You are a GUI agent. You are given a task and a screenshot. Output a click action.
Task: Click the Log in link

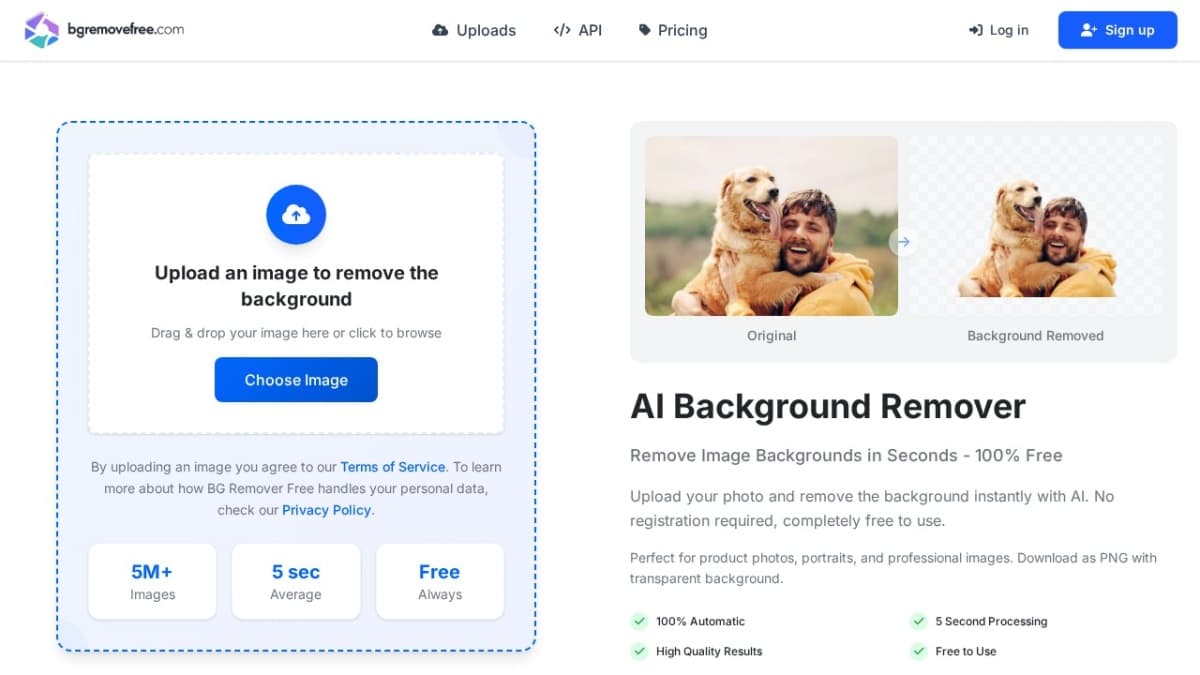pyautogui.click(x=998, y=30)
